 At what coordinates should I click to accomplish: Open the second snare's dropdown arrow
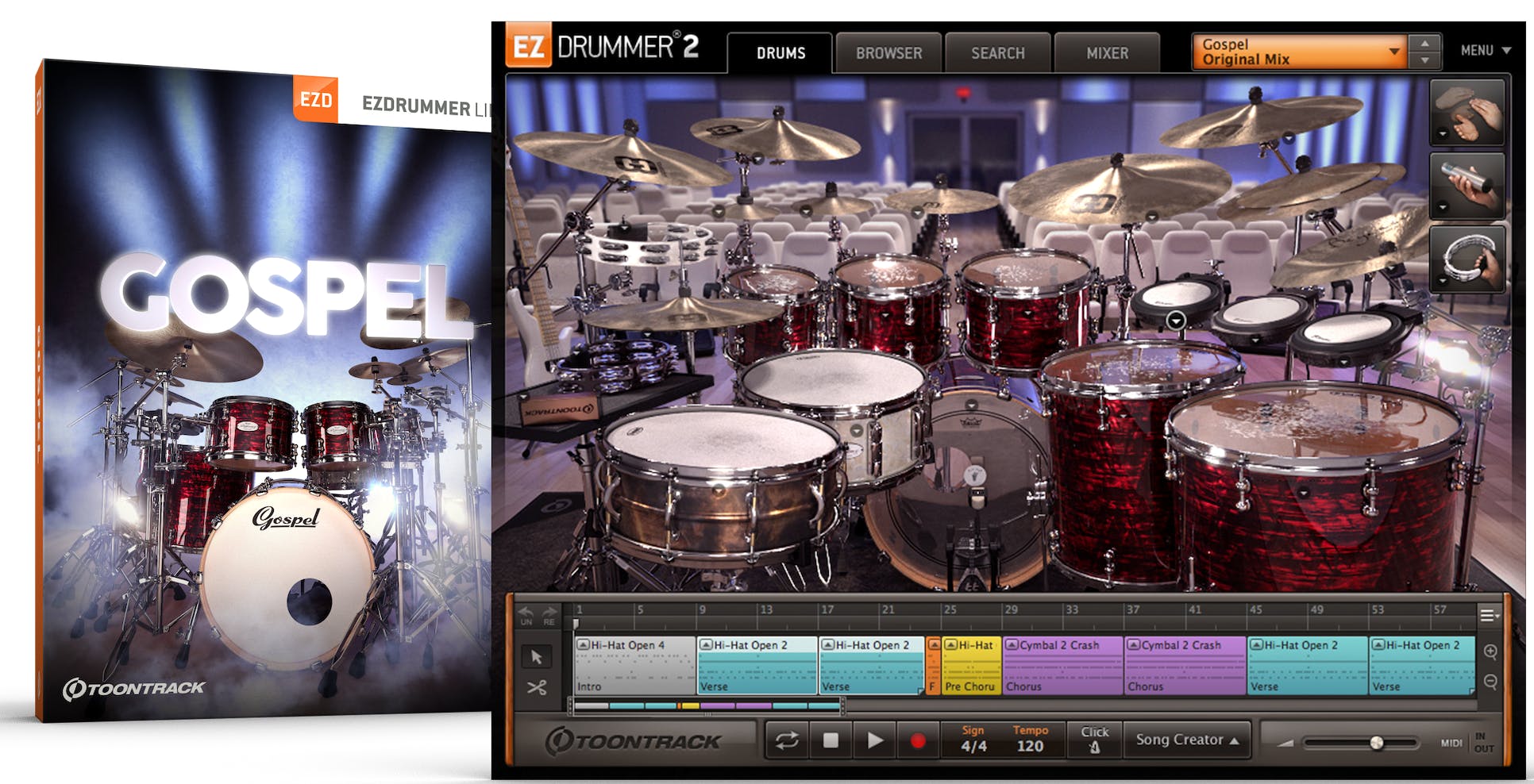(x=856, y=429)
